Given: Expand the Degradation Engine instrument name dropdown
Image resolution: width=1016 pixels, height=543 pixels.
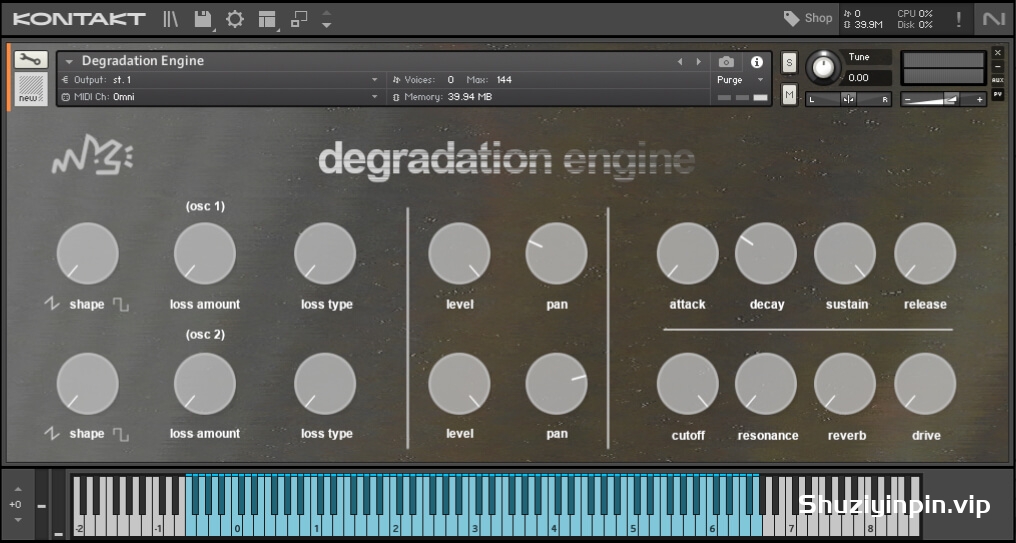Looking at the screenshot, I should click(69, 62).
